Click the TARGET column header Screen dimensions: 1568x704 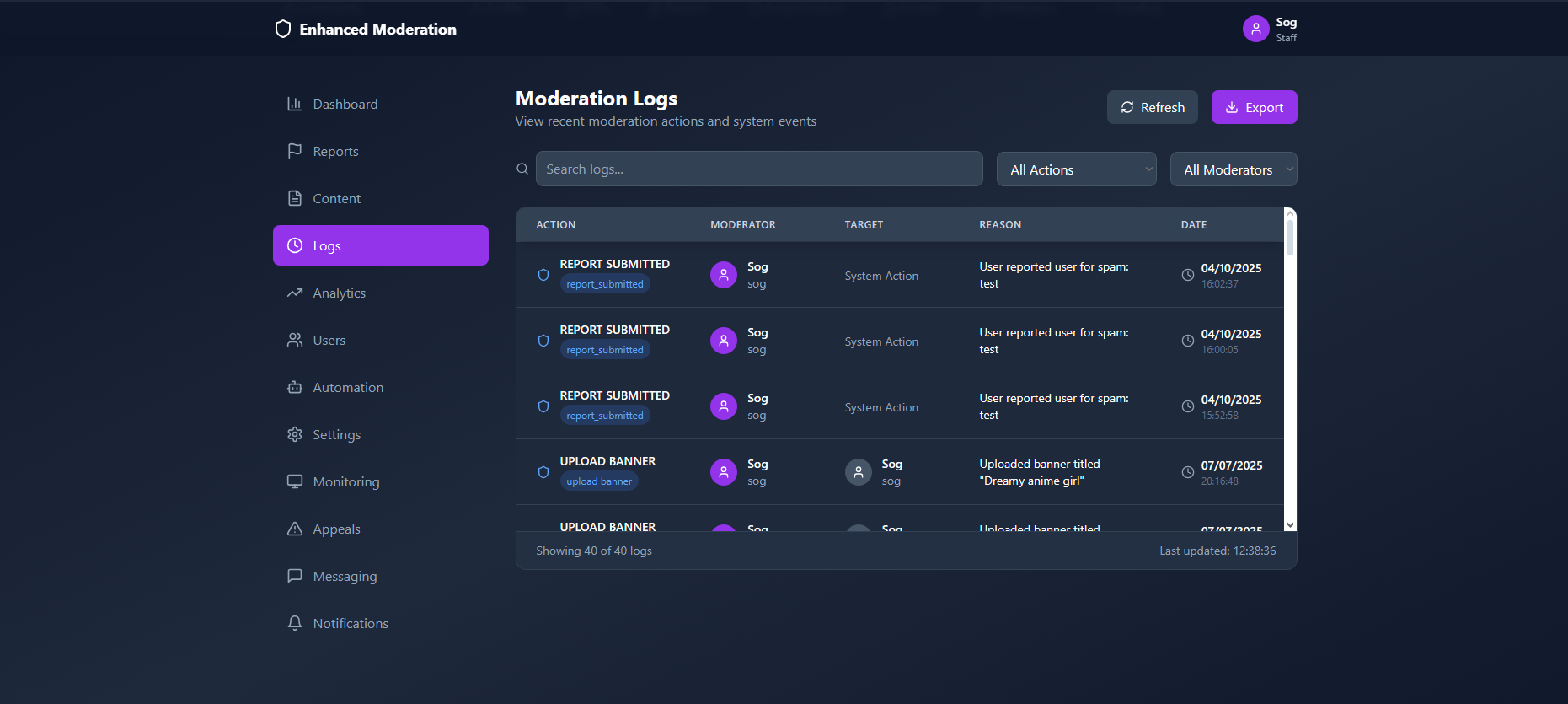[x=864, y=225]
